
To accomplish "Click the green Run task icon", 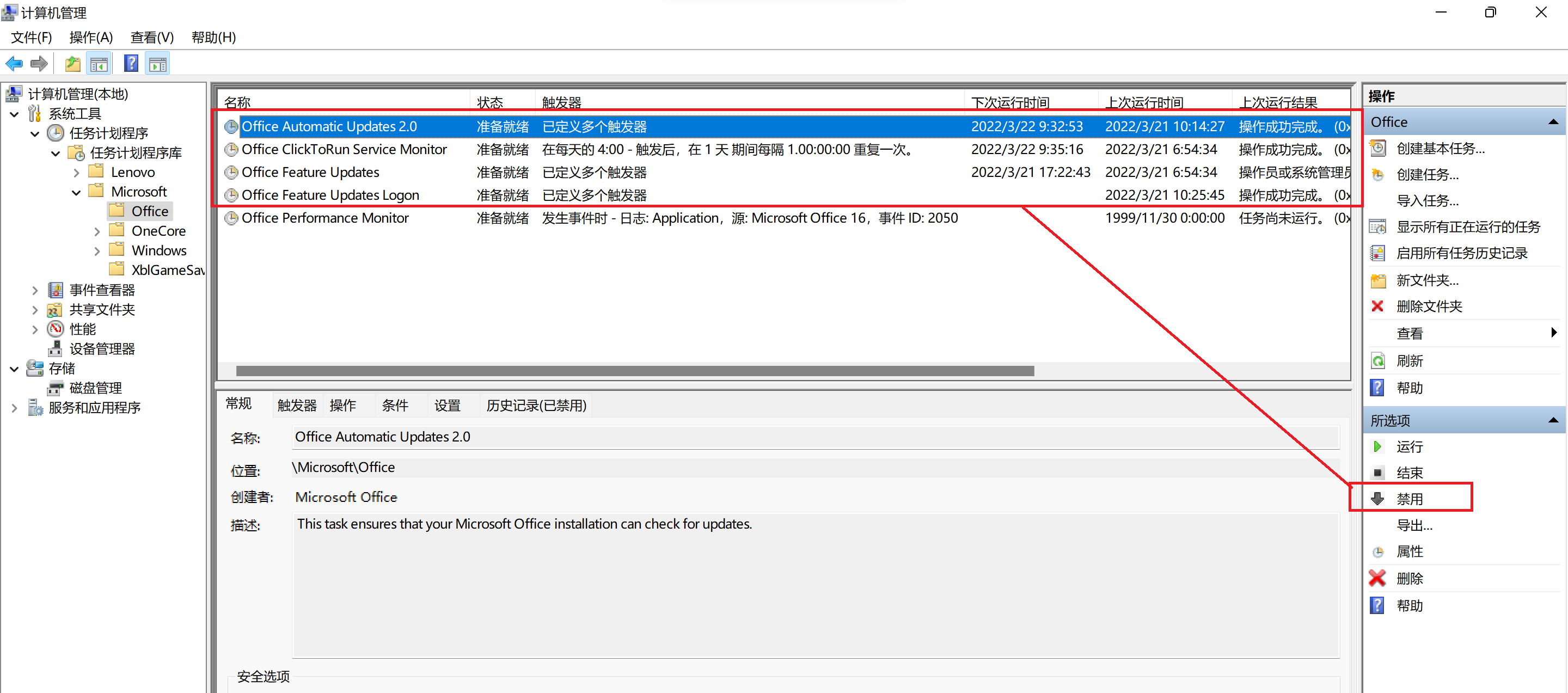I will (x=1377, y=446).
